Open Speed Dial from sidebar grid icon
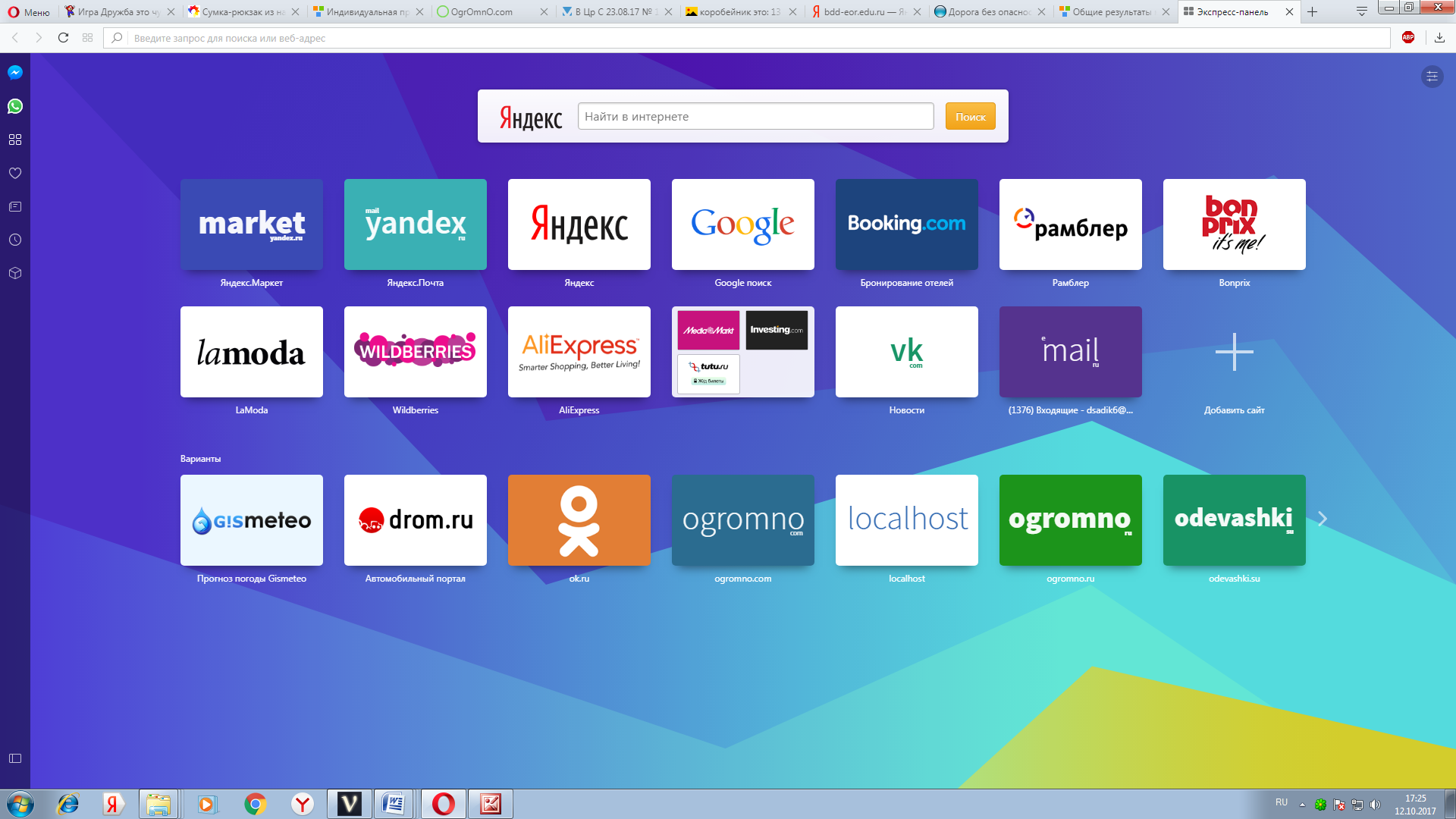This screenshot has width=1456, height=819. coord(15,140)
